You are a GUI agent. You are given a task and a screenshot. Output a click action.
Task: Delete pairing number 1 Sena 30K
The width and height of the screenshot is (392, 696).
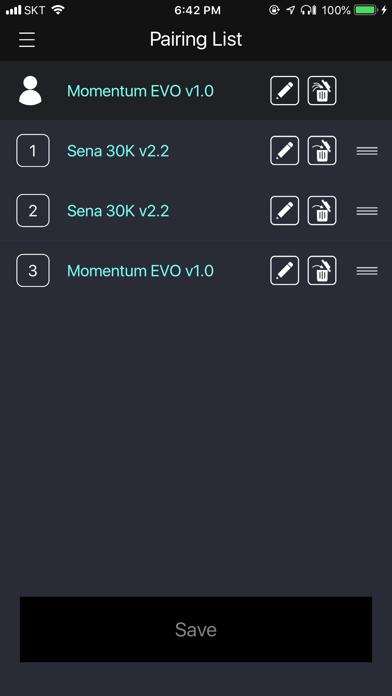click(322, 150)
